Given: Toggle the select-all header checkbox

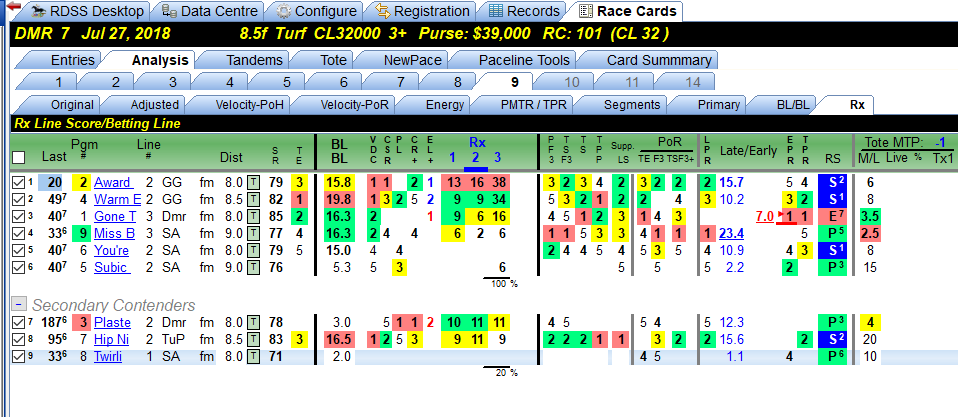Looking at the screenshot, I should 19,158.
